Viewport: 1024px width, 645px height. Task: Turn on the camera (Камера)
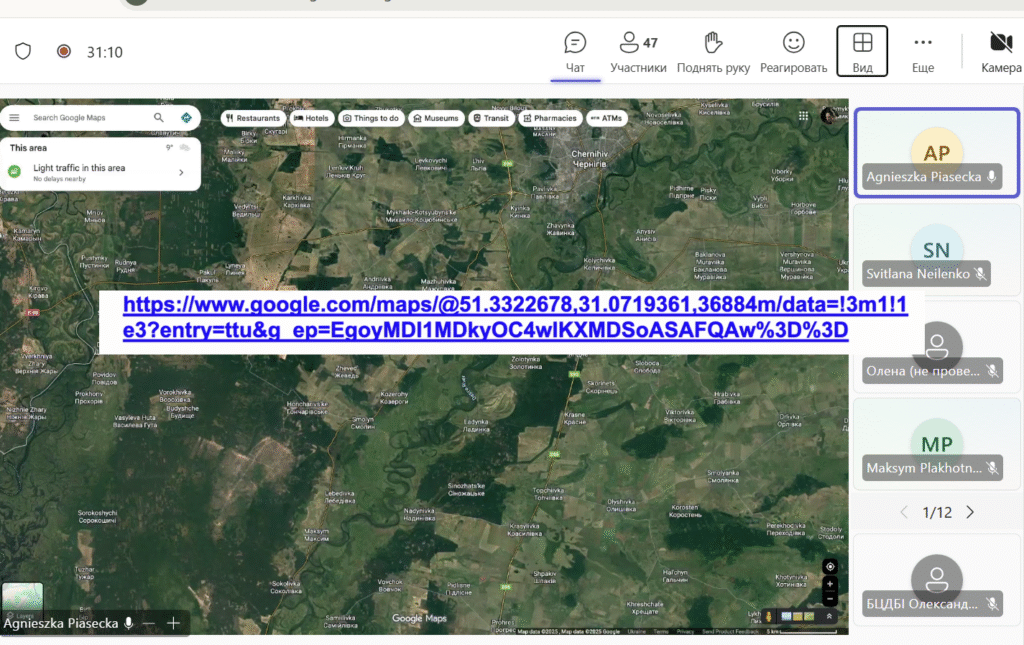click(1000, 52)
